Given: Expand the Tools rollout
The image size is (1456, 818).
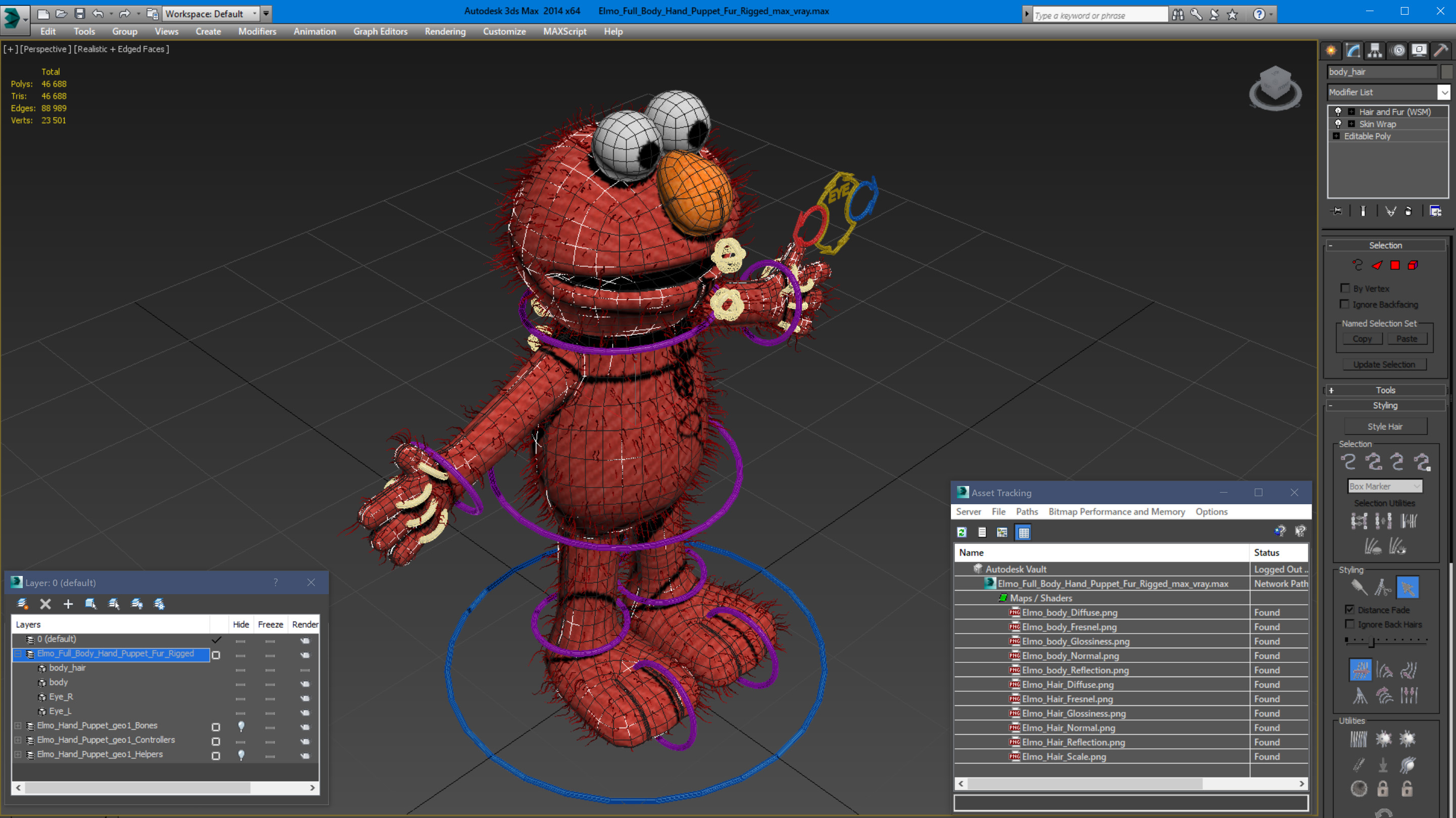Looking at the screenshot, I should click(1385, 391).
